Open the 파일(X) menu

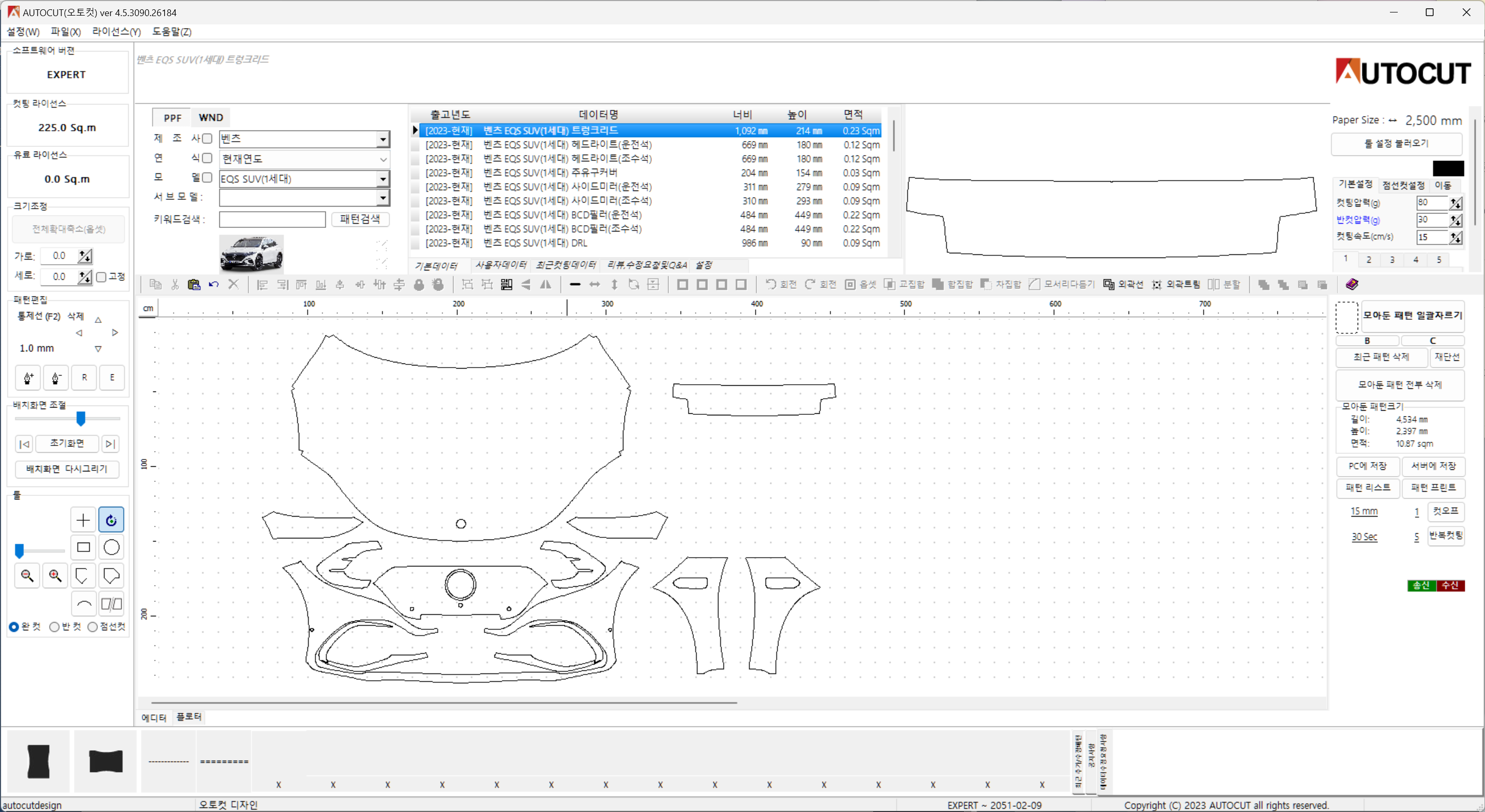click(66, 32)
